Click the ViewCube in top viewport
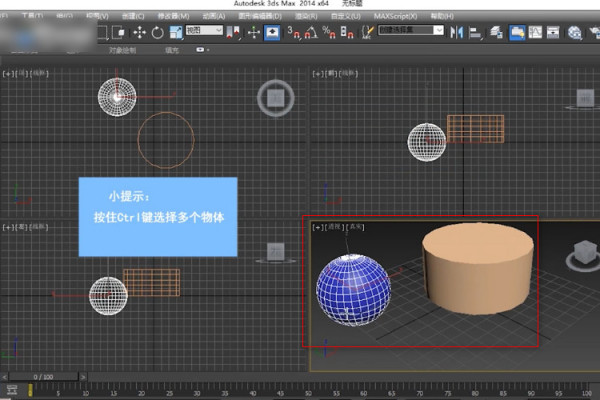Image resolution: width=600 pixels, height=400 pixels. [276, 98]
